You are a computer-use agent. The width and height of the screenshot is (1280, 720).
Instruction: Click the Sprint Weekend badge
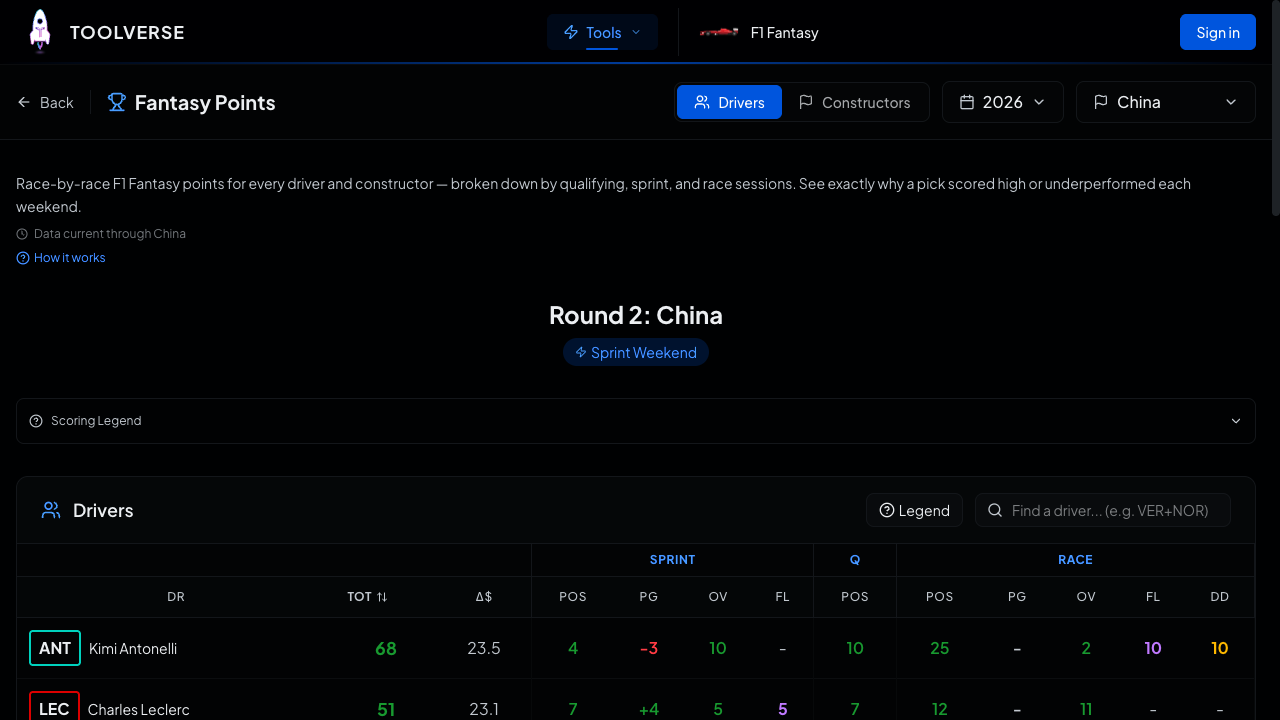pos(636,352)
